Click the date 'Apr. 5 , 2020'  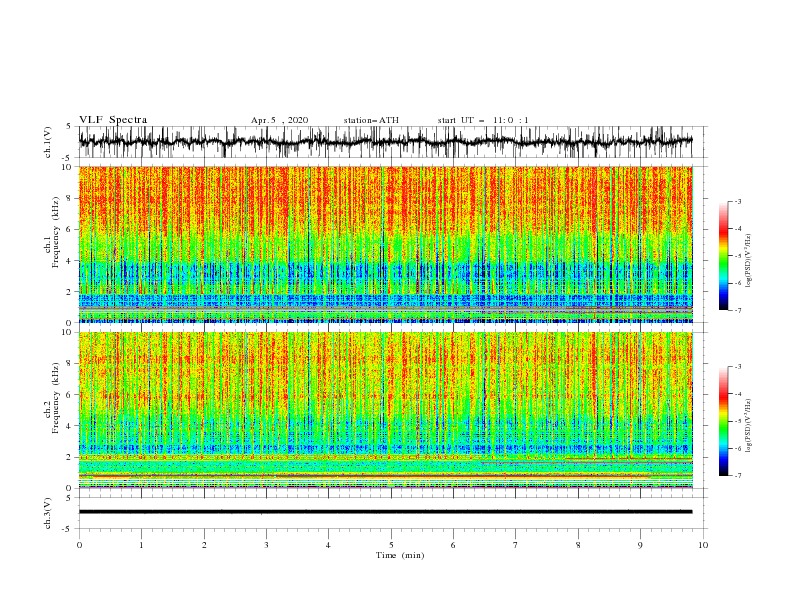point(279,120)
